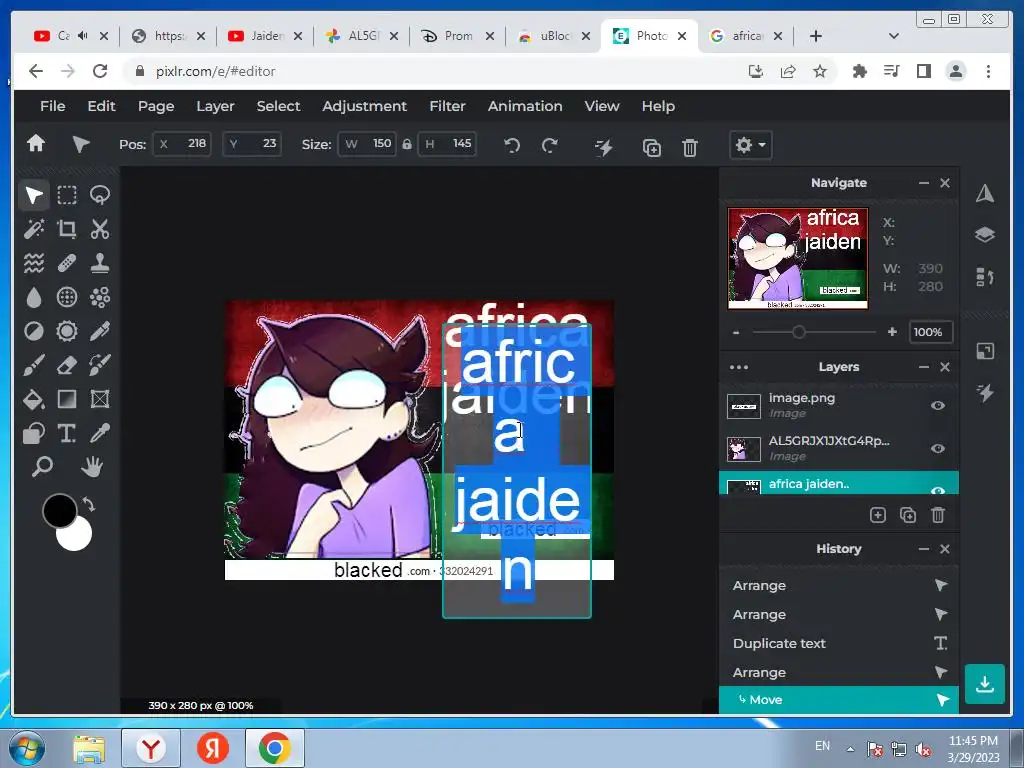The width and height of the screenshot is (1024, 768).
Task: Open the Filter menu
Action: coord(447,106)
